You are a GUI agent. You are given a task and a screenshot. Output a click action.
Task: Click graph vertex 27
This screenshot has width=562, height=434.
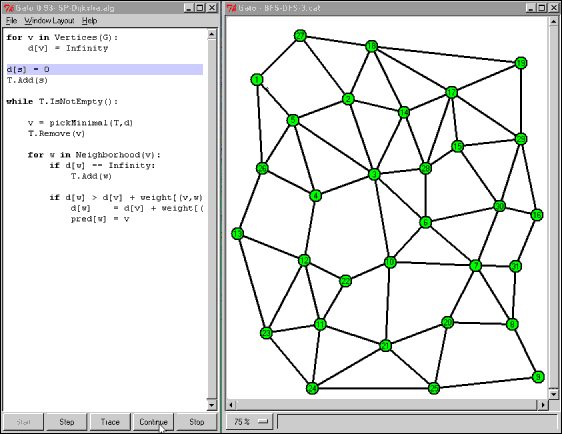(300, 35)
